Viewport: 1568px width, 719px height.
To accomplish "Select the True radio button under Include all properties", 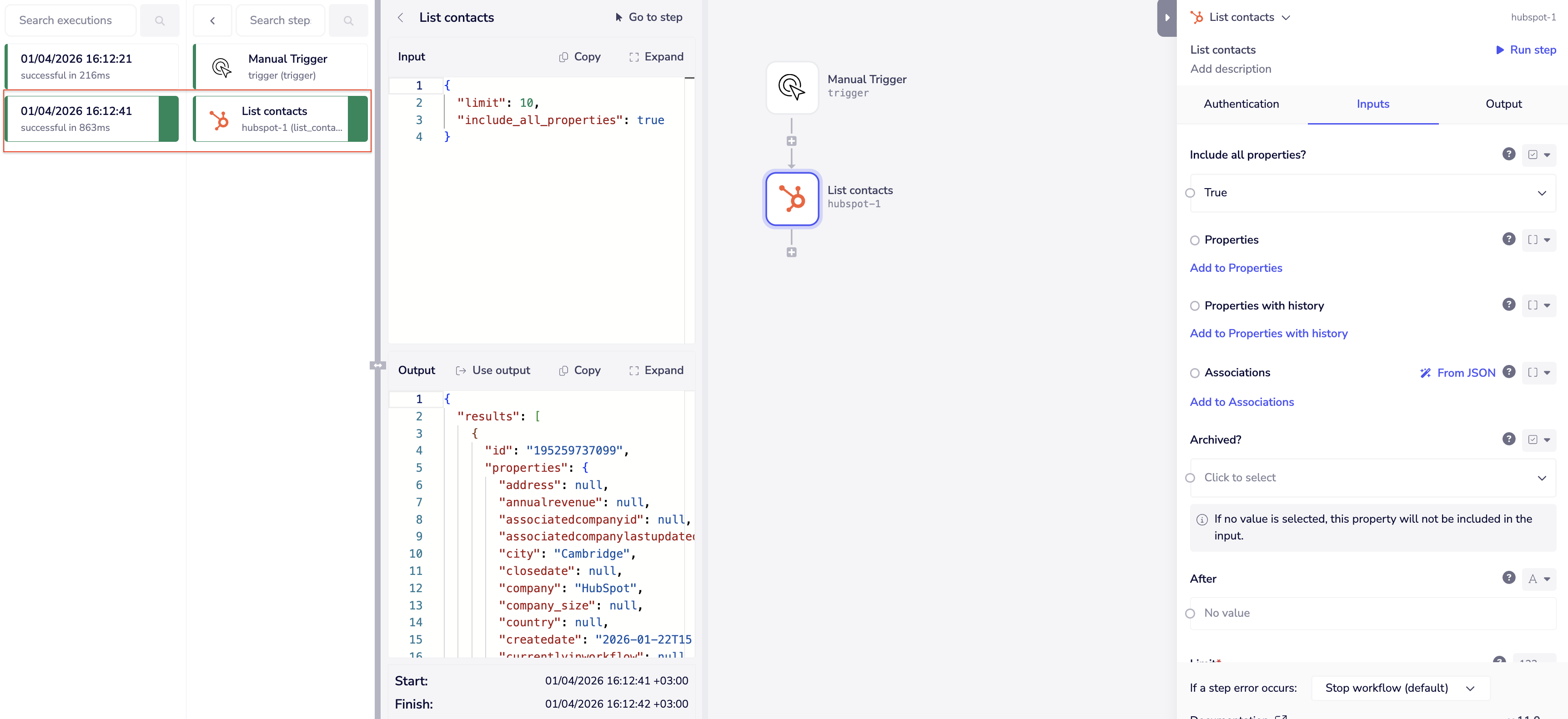I will (x=1190, y=192).
